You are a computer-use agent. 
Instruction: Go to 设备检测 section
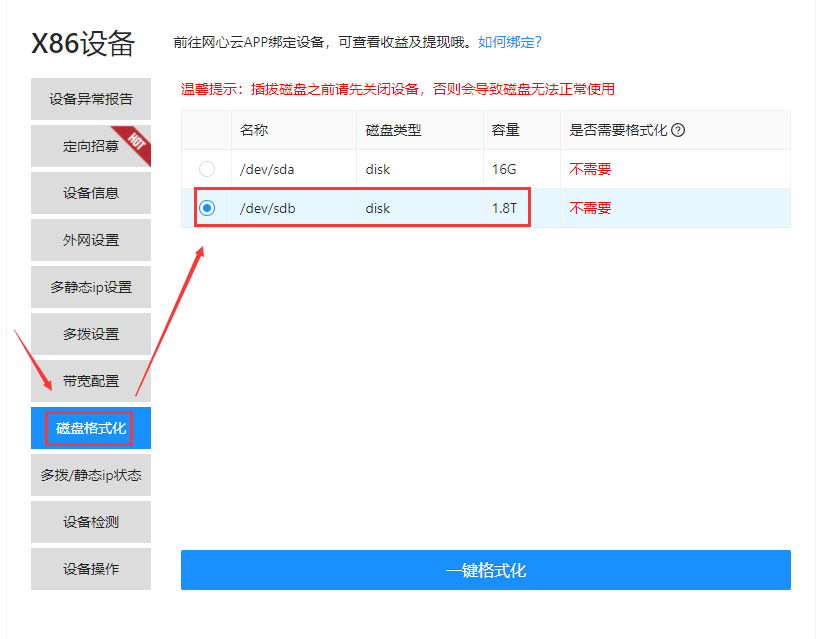(x=91, y=522)
